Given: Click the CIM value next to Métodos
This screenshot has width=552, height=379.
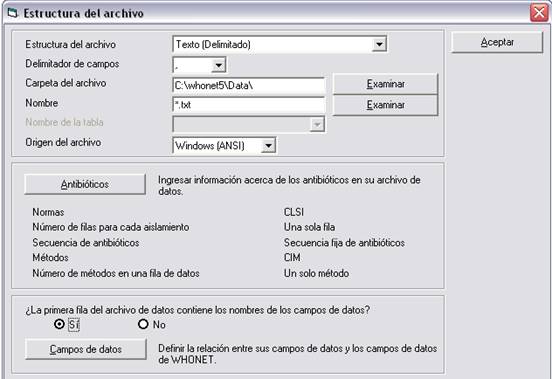Looking at the screenshot, I should pos(292,258).
